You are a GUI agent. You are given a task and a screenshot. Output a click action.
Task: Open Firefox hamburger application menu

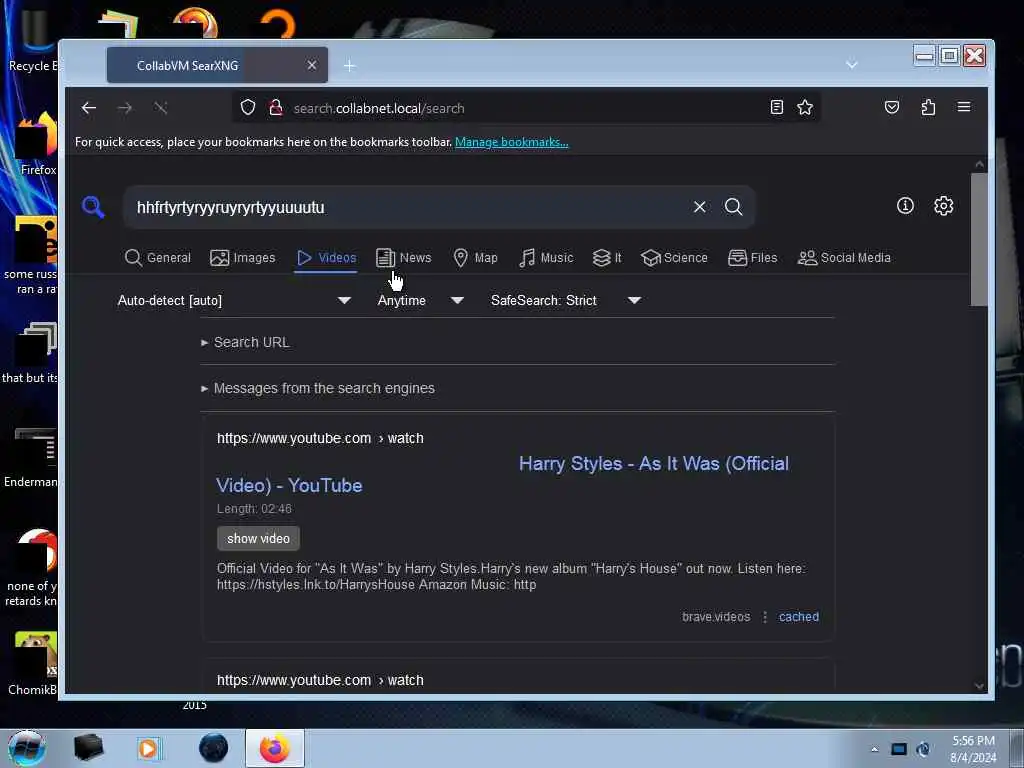point(964,107)
